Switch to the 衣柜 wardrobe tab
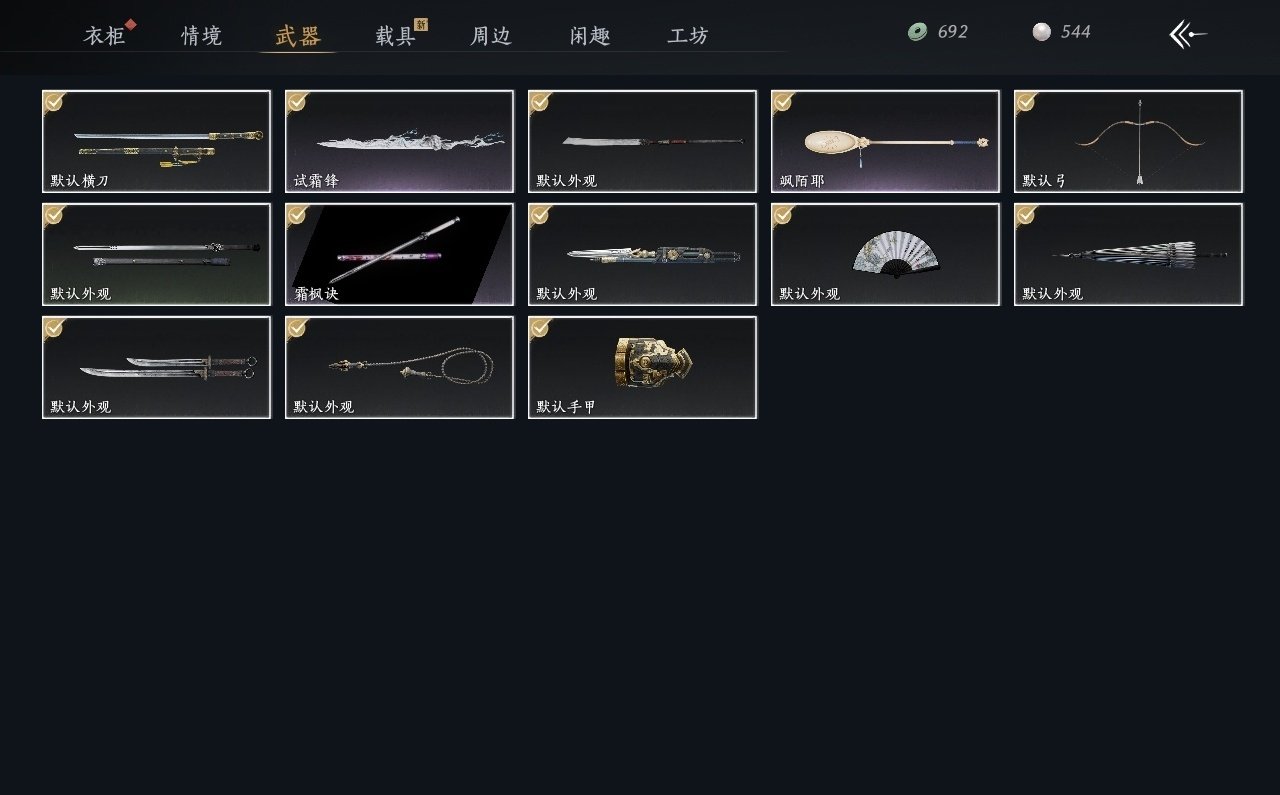The width and height of the screenshot is (1280, 795). click(x=105, y=36)
